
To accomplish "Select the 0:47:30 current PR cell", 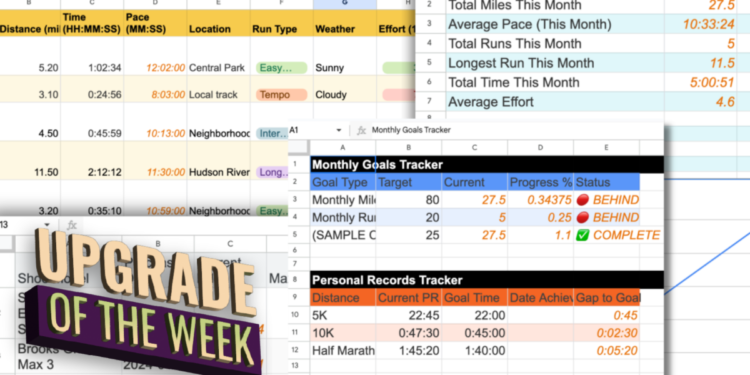I will tap(408, 333).
